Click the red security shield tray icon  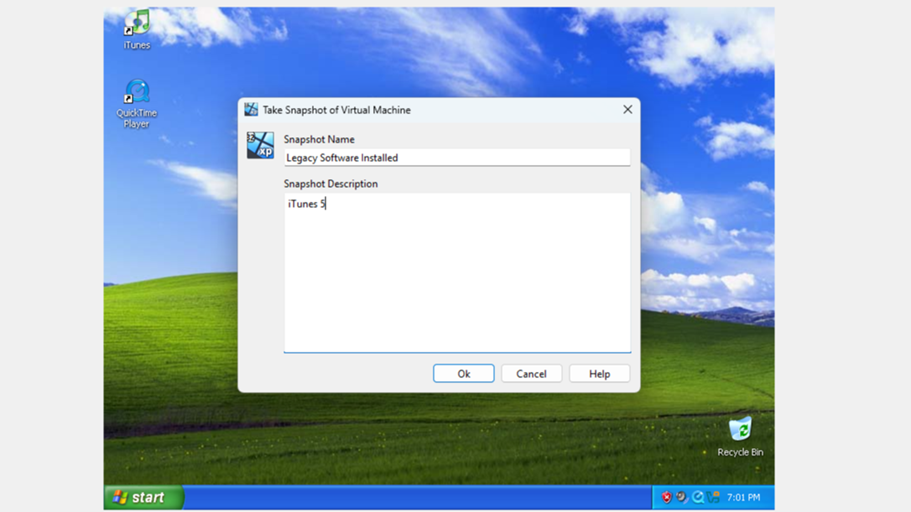pos(666,497)
